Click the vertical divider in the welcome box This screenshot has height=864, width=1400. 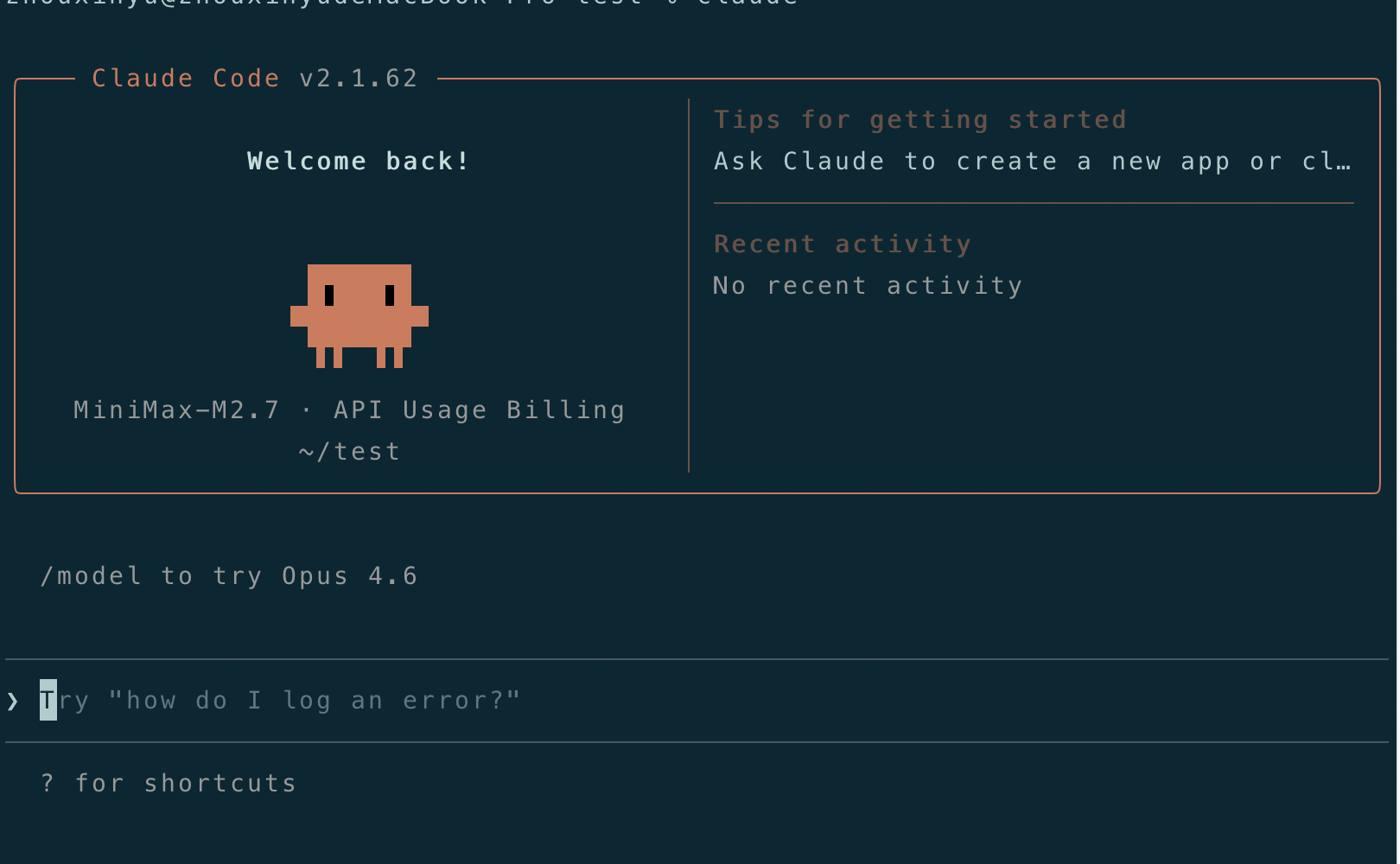coord(689,285)
